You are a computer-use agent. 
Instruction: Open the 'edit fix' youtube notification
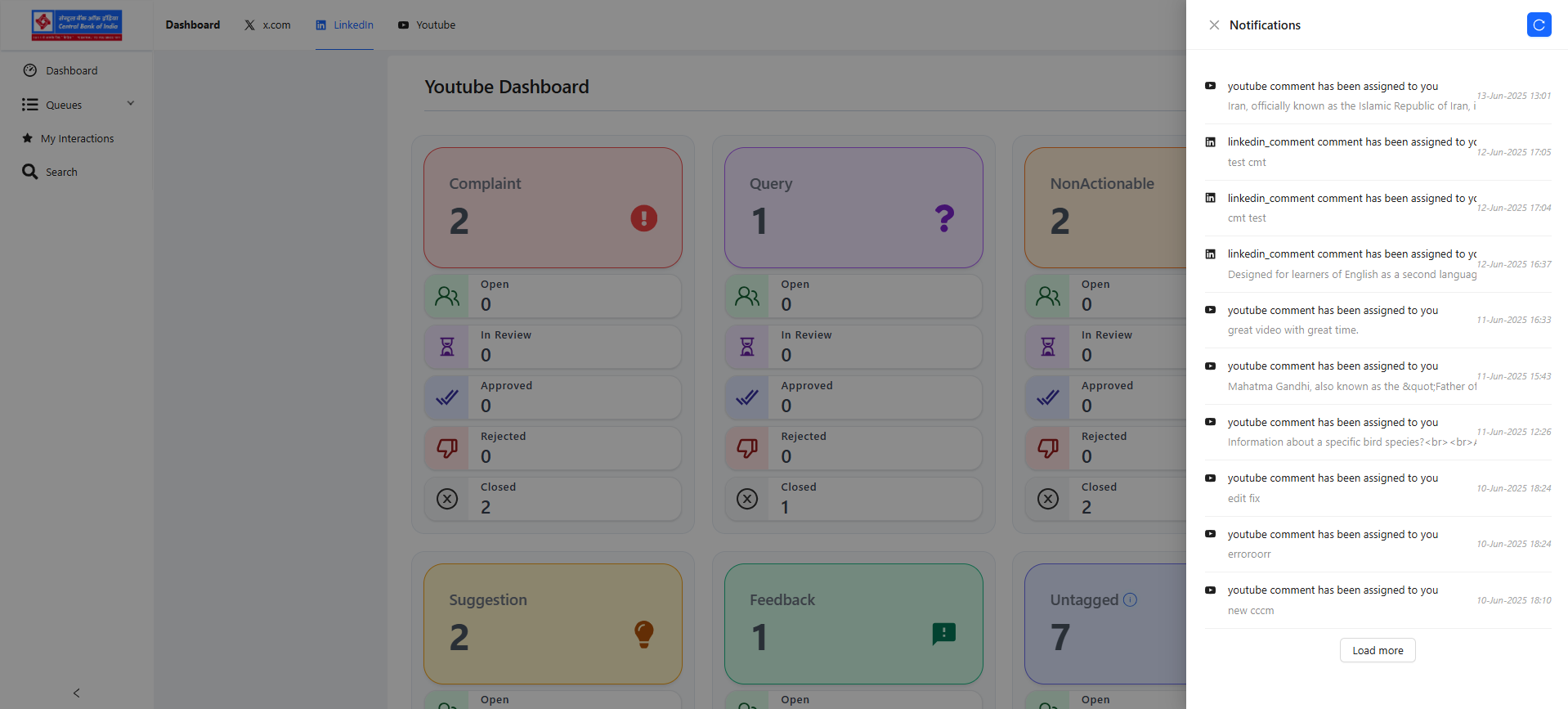1378,488
